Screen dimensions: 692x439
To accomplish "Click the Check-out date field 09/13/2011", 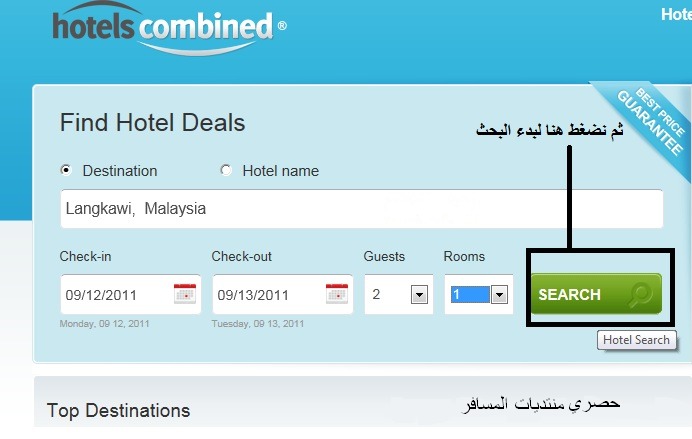I will click(267, 295).
